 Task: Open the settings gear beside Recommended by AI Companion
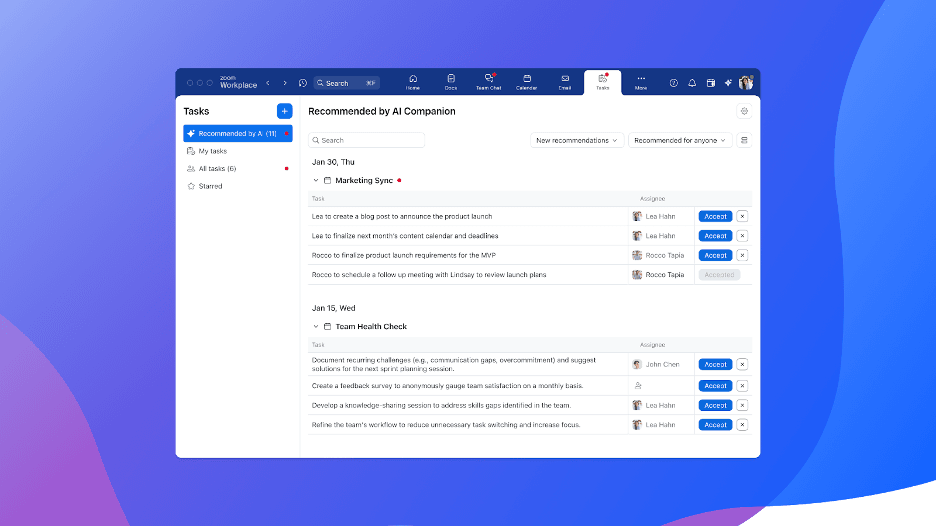(x=743, y=111)
